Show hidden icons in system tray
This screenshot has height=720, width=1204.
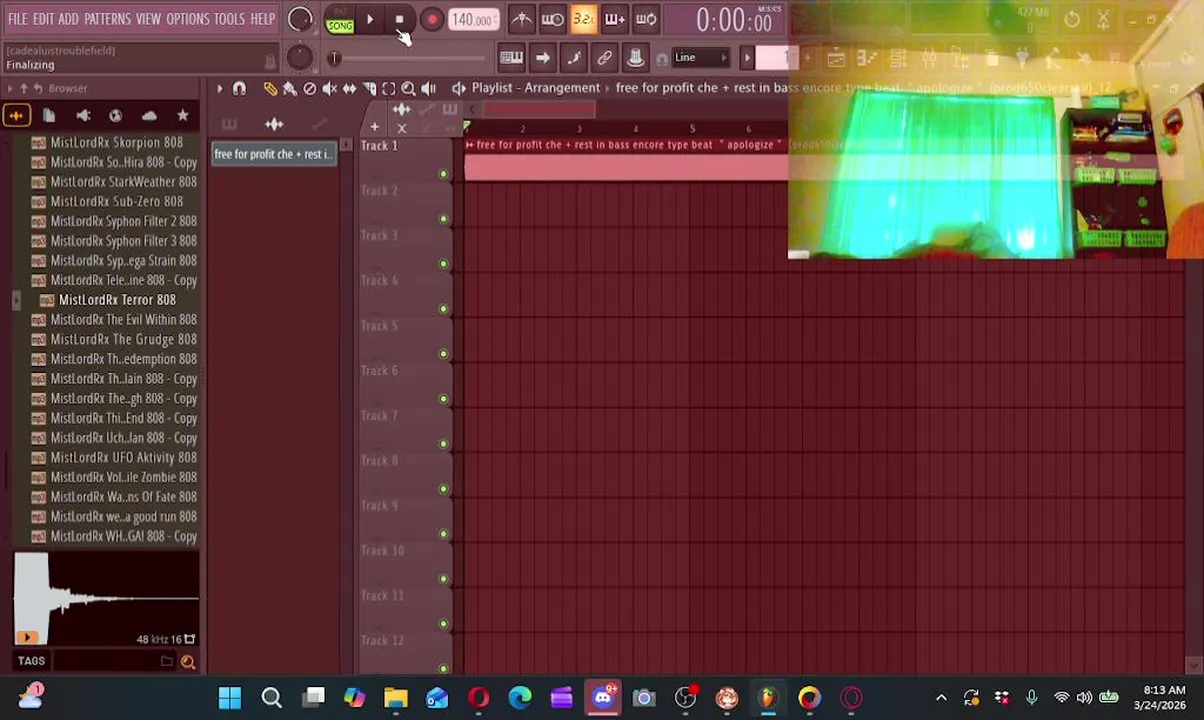941,698
